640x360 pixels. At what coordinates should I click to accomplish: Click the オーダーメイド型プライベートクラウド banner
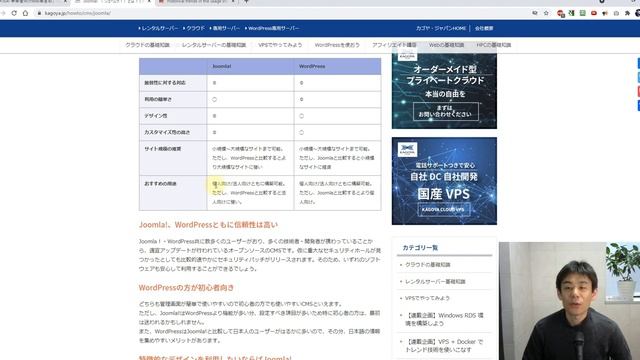[444, 91]
